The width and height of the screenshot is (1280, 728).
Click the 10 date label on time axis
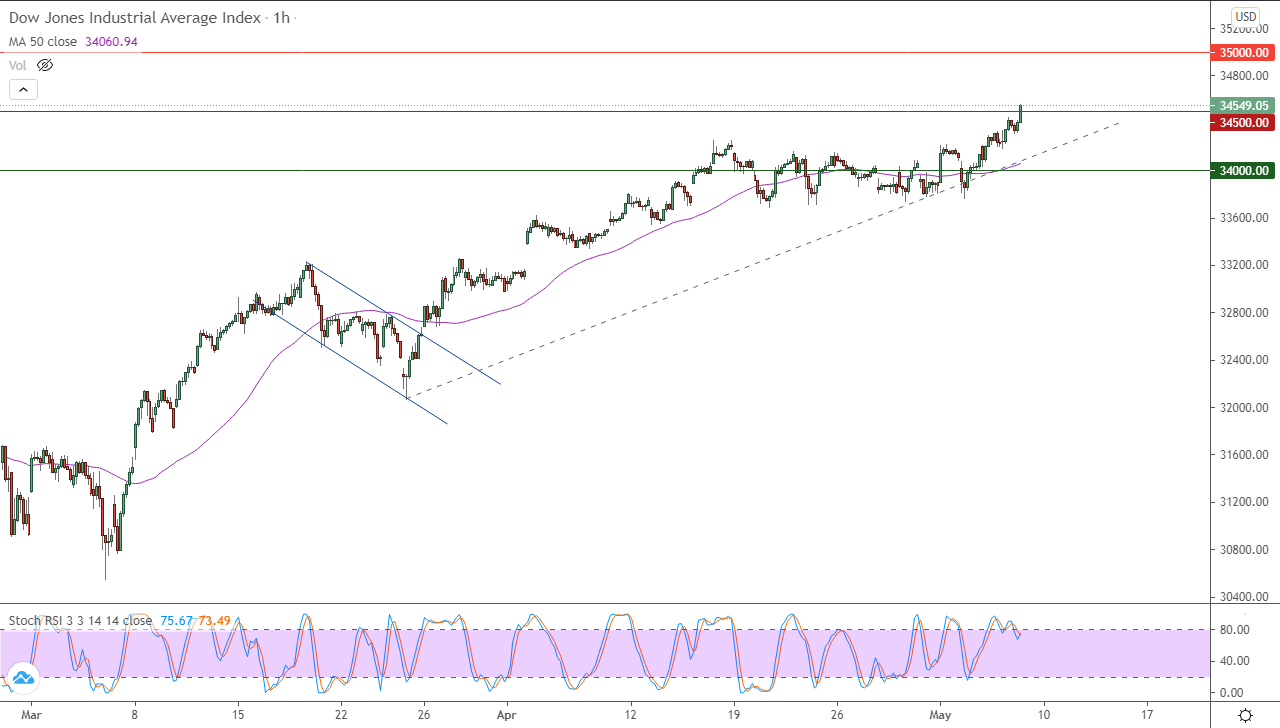pos(1043,715)
